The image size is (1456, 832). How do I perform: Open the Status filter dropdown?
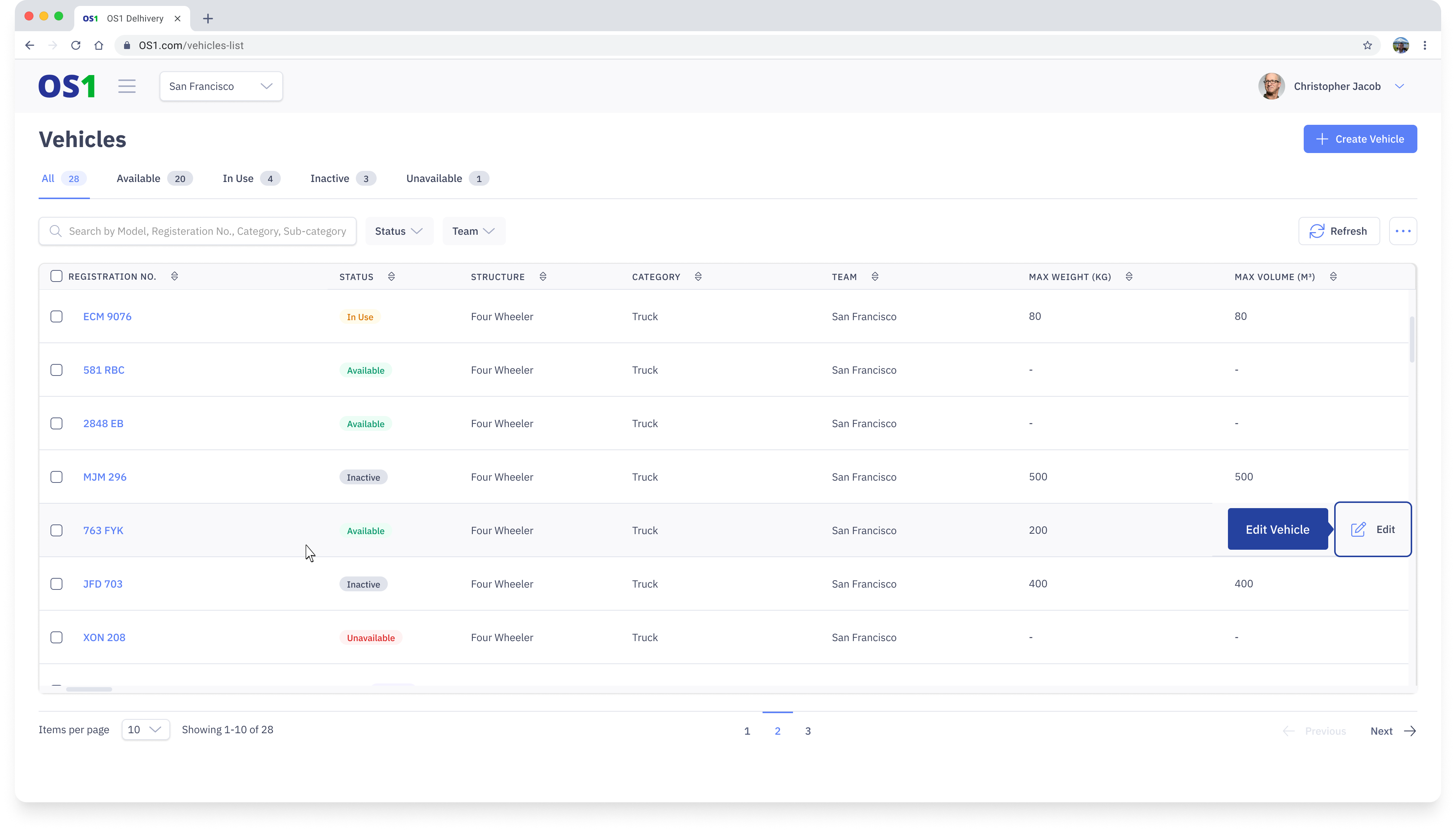pos(399,231)
